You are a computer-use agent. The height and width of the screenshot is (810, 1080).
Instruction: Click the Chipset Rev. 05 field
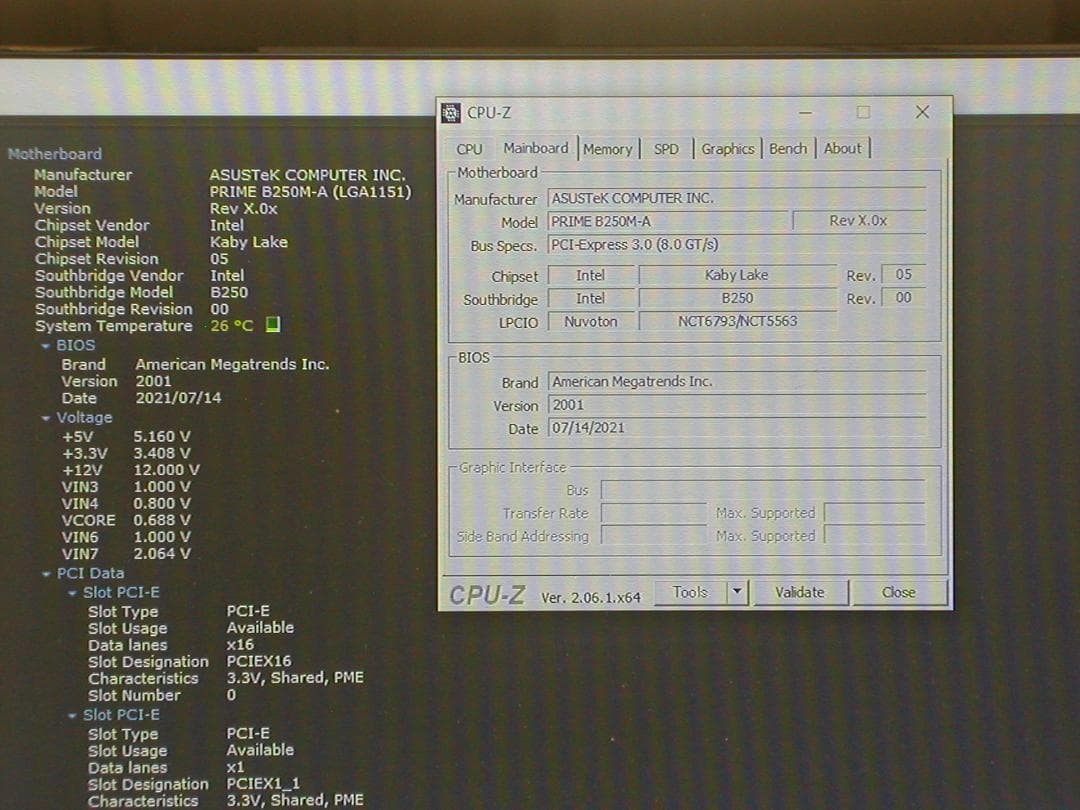(904, 274)
